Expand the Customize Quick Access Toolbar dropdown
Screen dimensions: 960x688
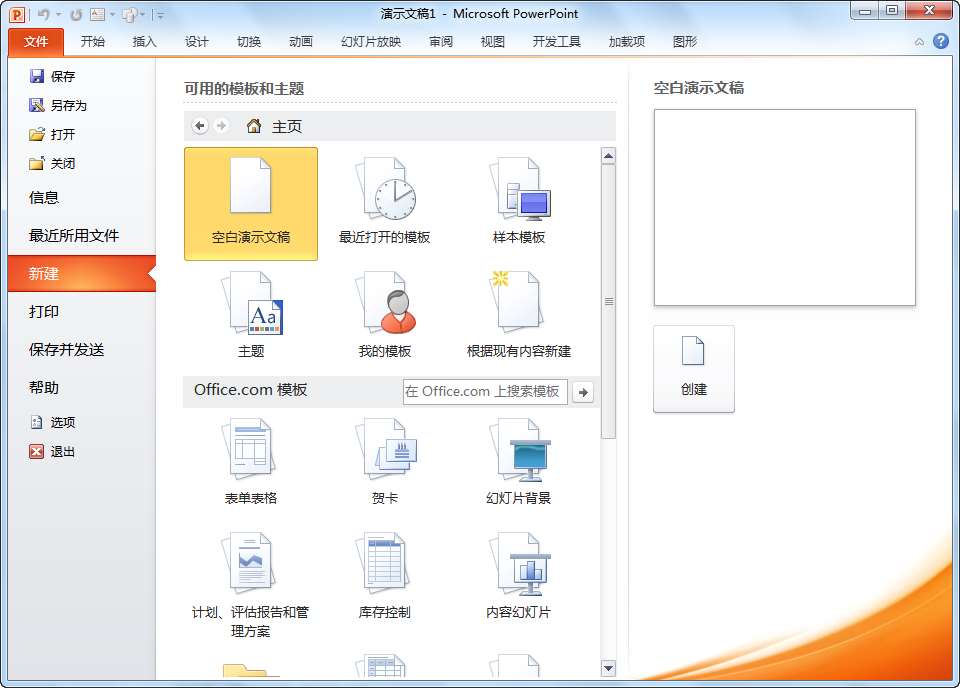tap(160, 15)
